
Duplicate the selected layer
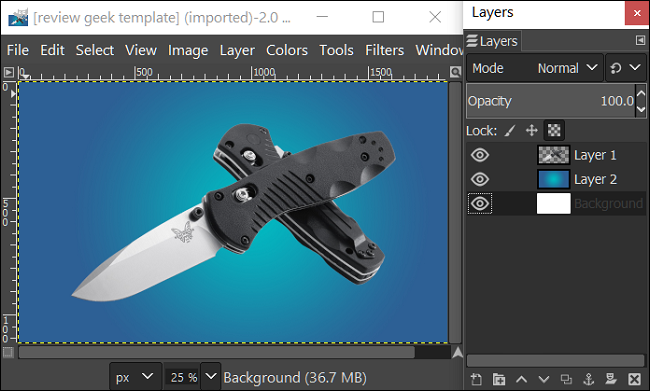[x=566, y=379]
